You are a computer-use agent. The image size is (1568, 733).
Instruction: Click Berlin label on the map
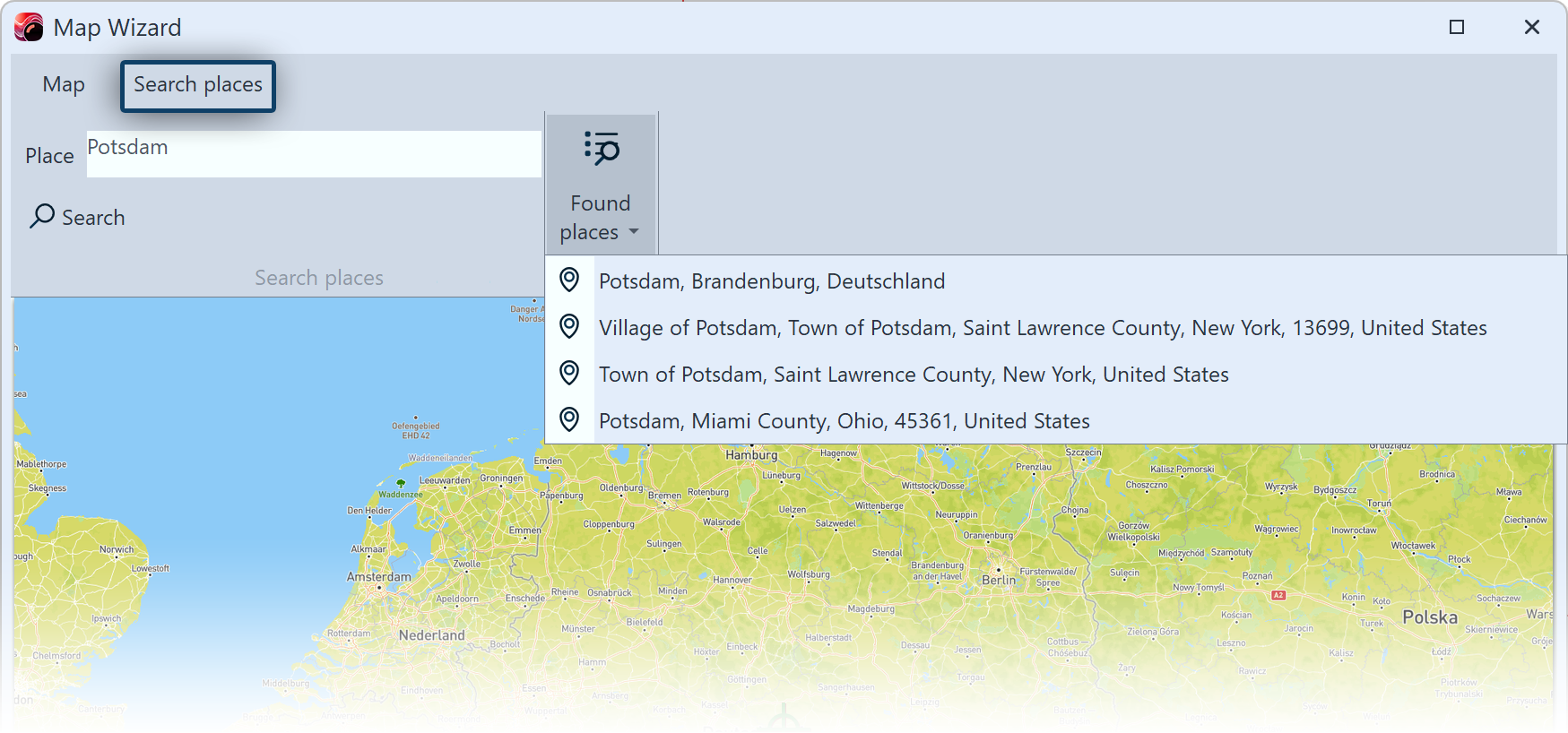(x=999, y=580)
